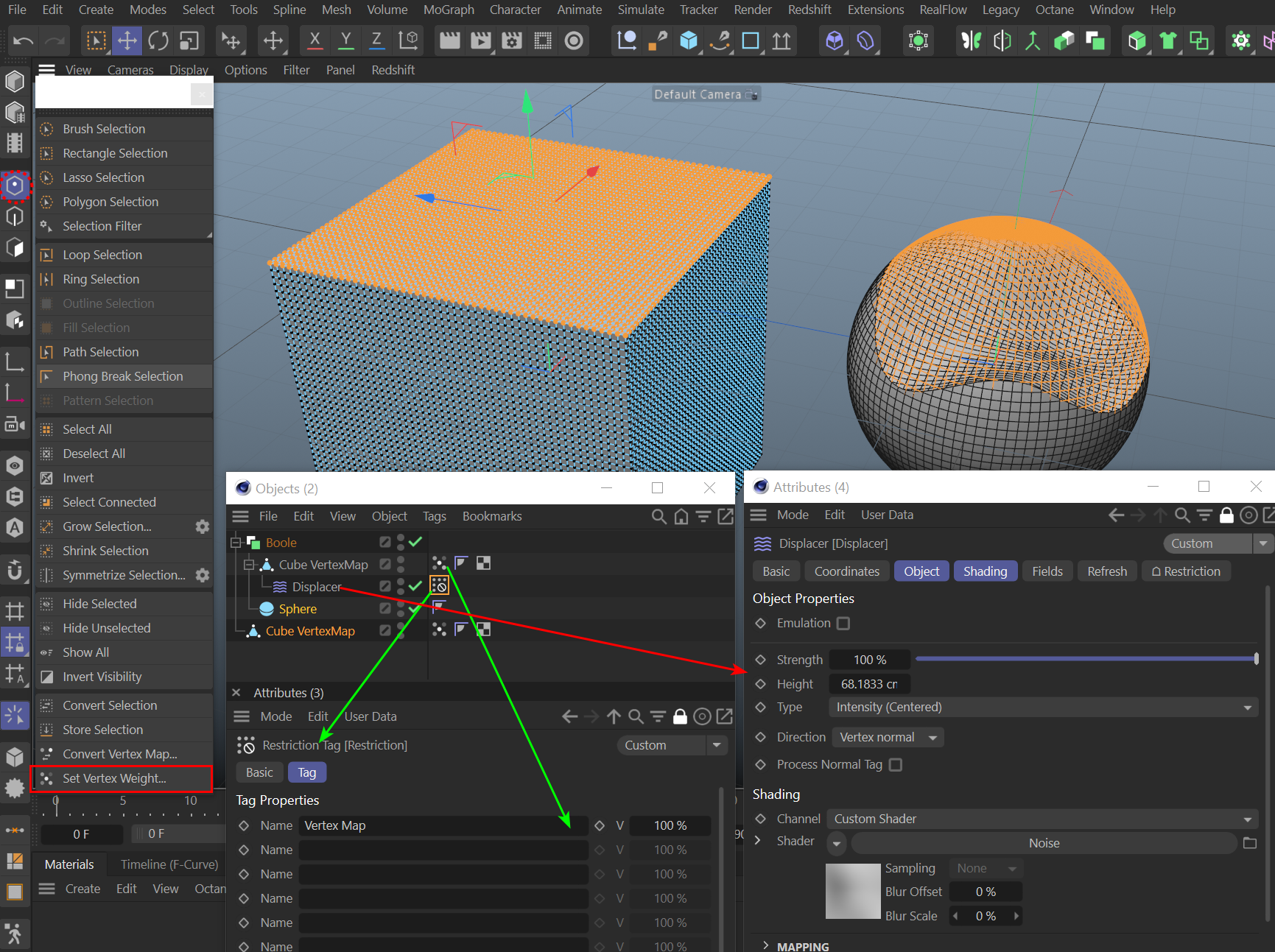1275x952 pixels.
Task: Open Sampling None dropdown
Action: pos(986,868)
